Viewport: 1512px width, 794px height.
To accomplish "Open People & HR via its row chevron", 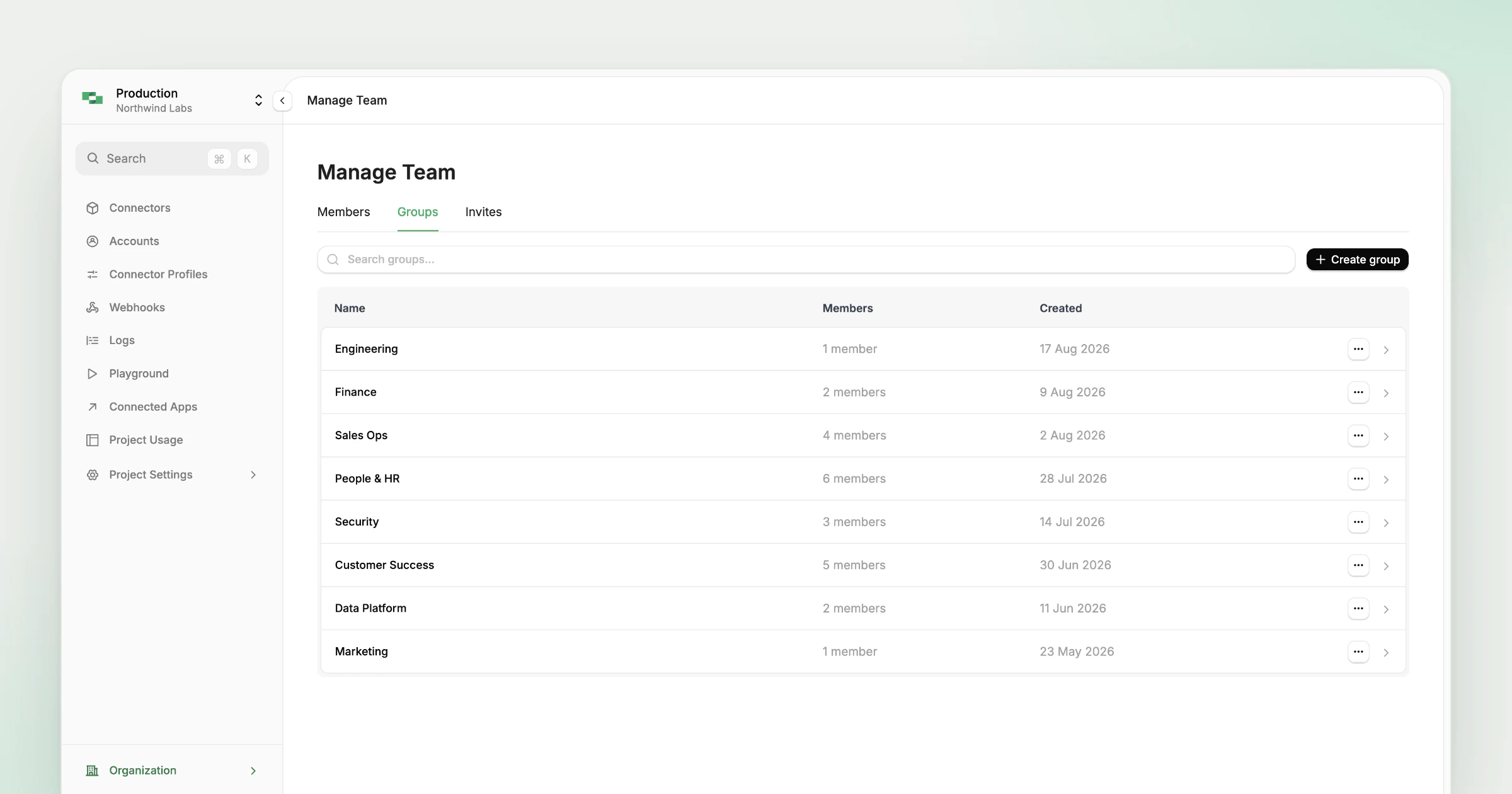I will coord(1386,480).
